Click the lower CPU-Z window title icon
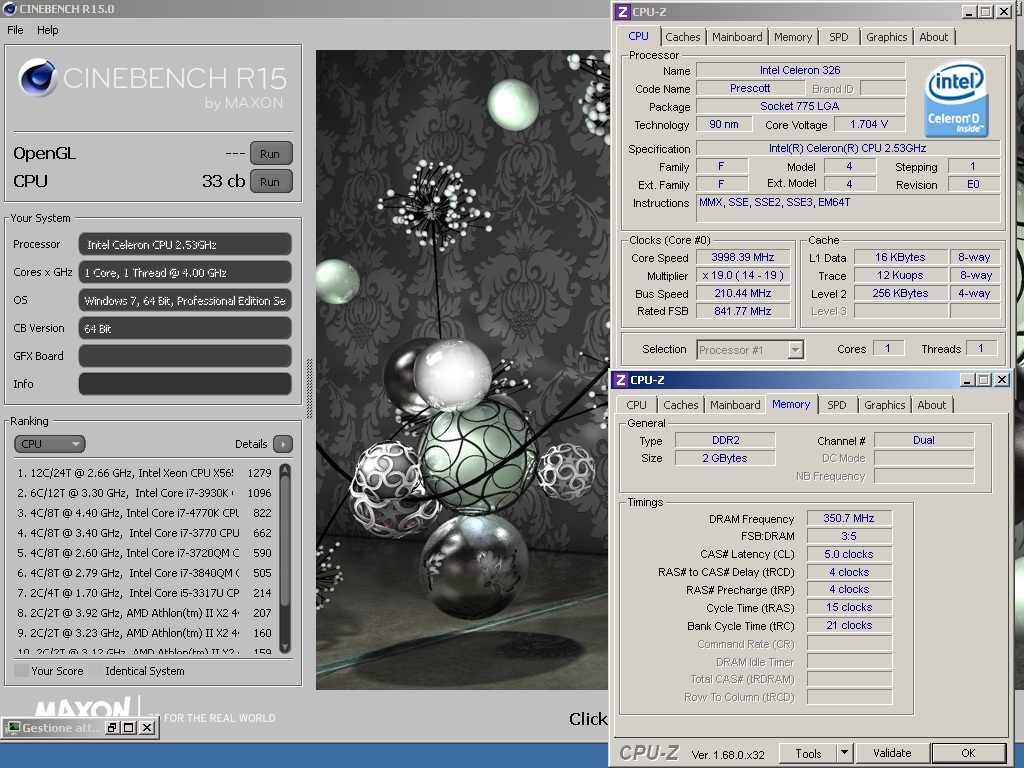 click(620, 379)
